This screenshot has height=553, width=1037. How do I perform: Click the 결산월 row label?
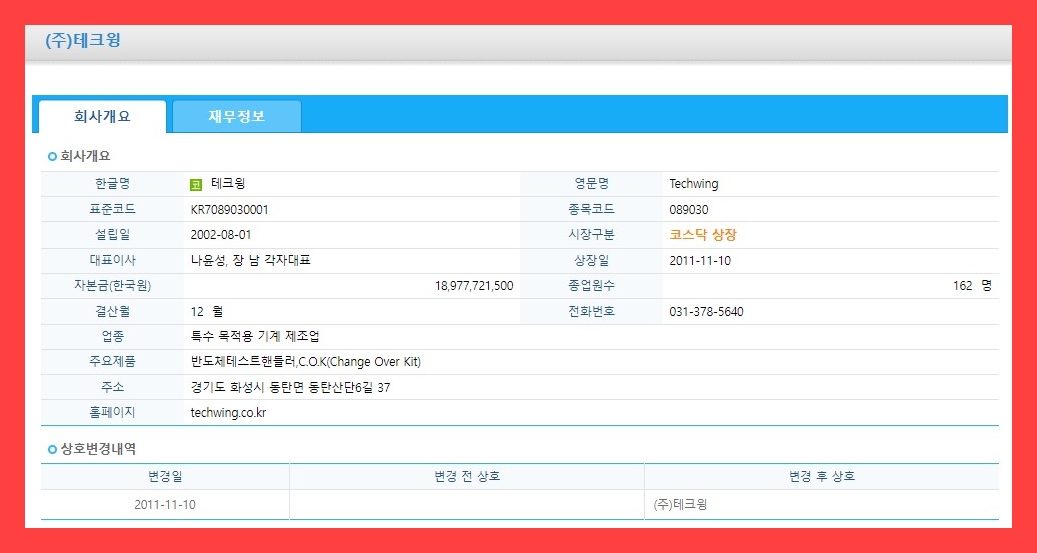click(112, 312)
